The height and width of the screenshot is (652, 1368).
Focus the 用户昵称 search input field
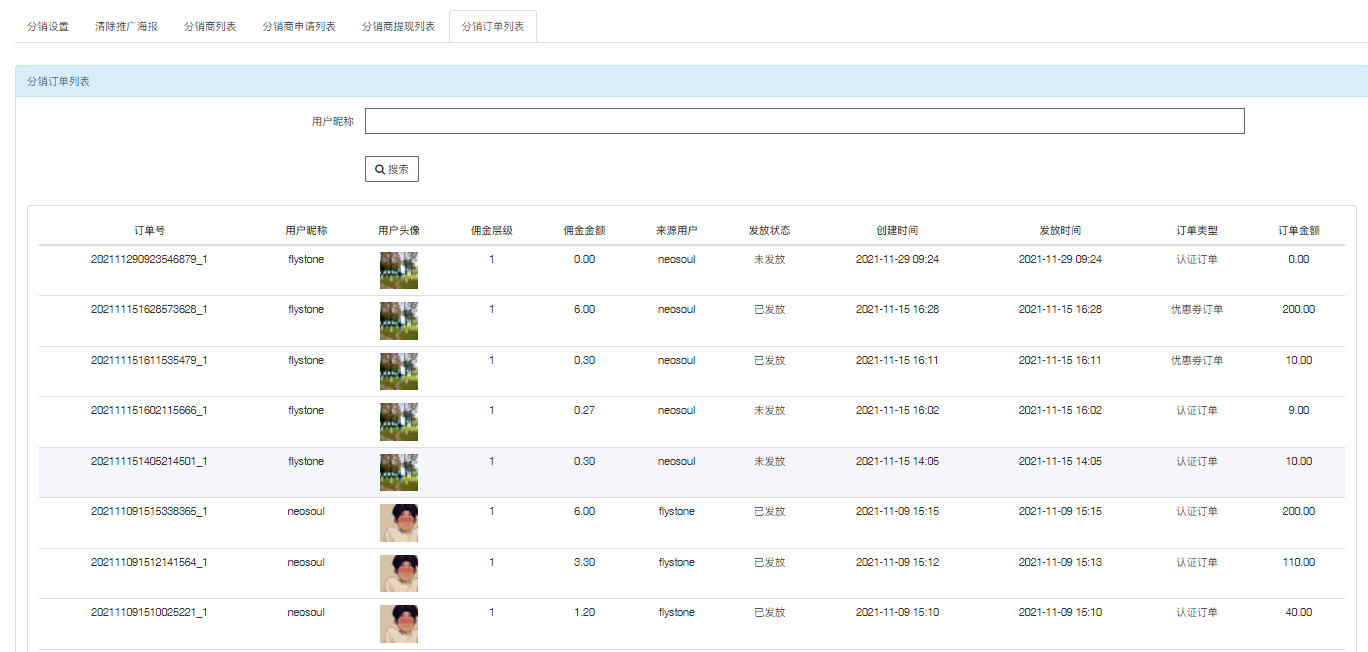(x=805, y=121)
